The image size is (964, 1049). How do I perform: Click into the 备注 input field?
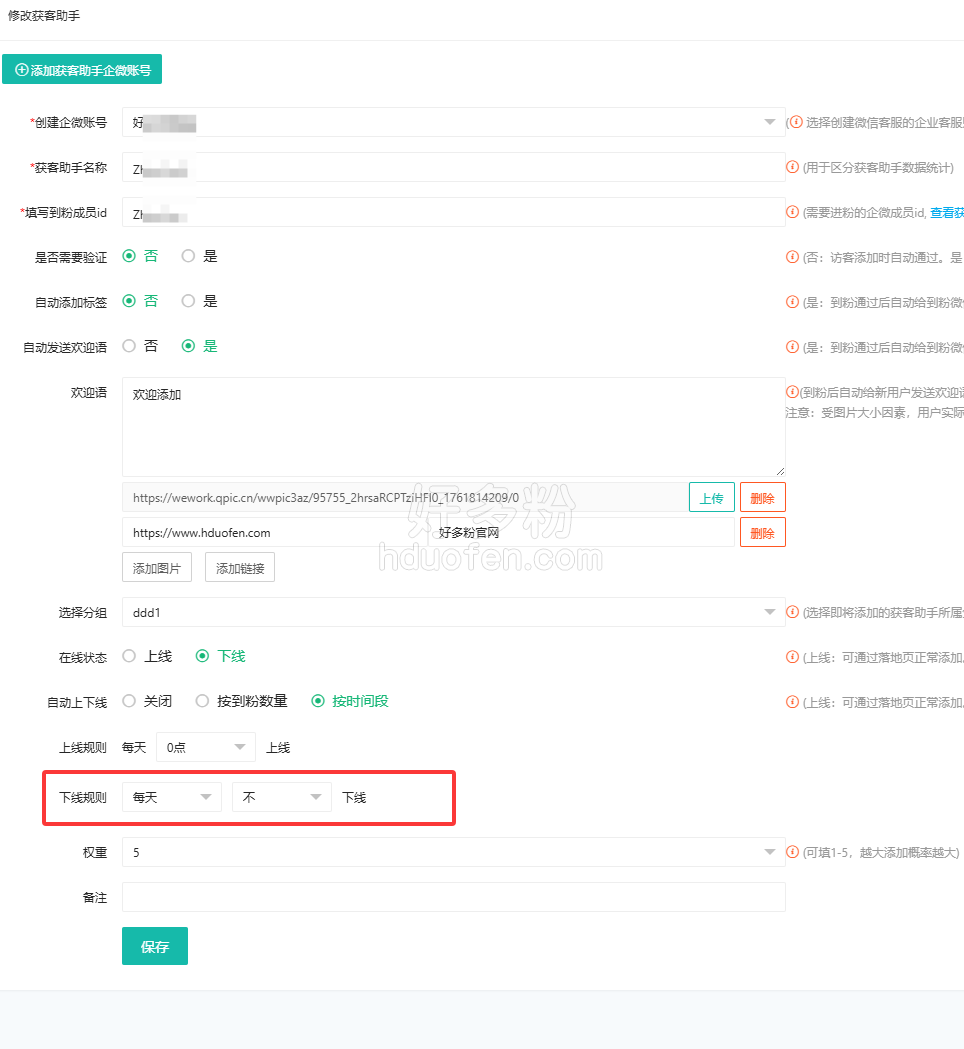(x=453, y=897)
